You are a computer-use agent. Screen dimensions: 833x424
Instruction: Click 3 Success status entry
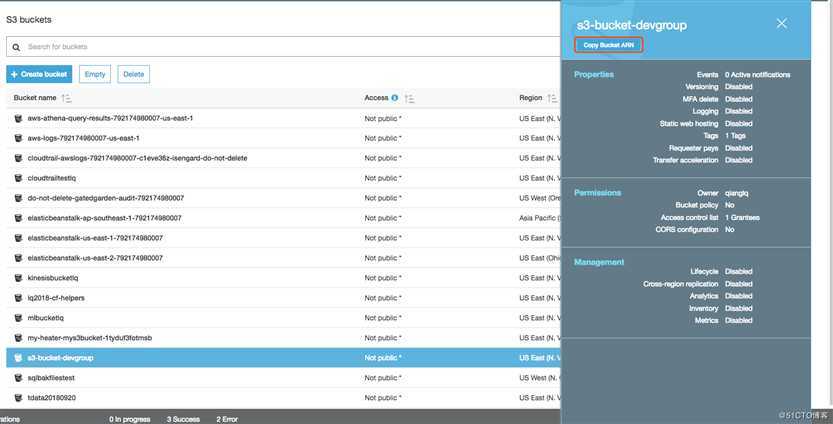pos(183,419)
